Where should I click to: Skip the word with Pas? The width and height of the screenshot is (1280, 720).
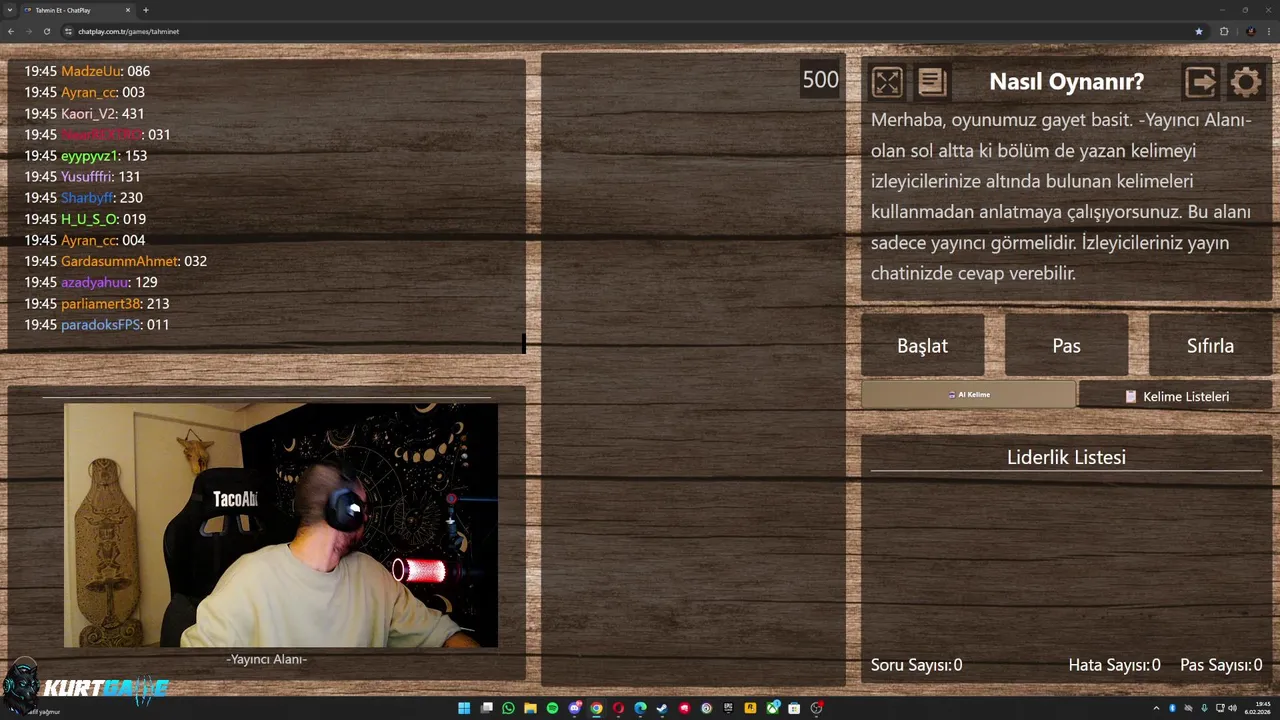point(1066,346)
